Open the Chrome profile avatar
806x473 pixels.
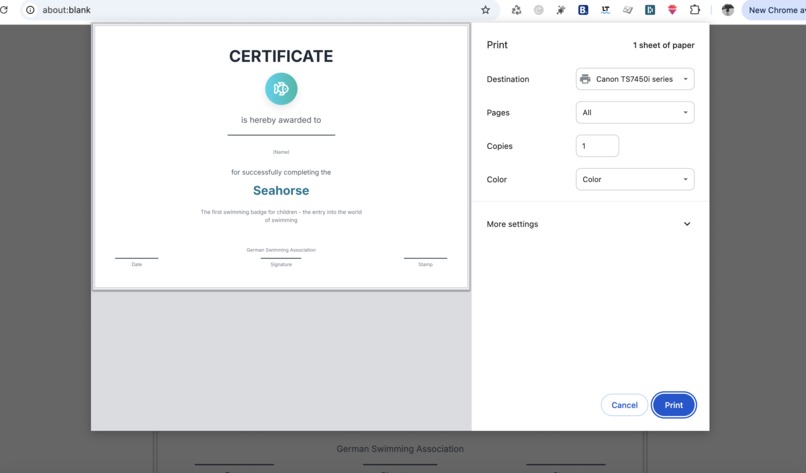[x=727, y=10]
